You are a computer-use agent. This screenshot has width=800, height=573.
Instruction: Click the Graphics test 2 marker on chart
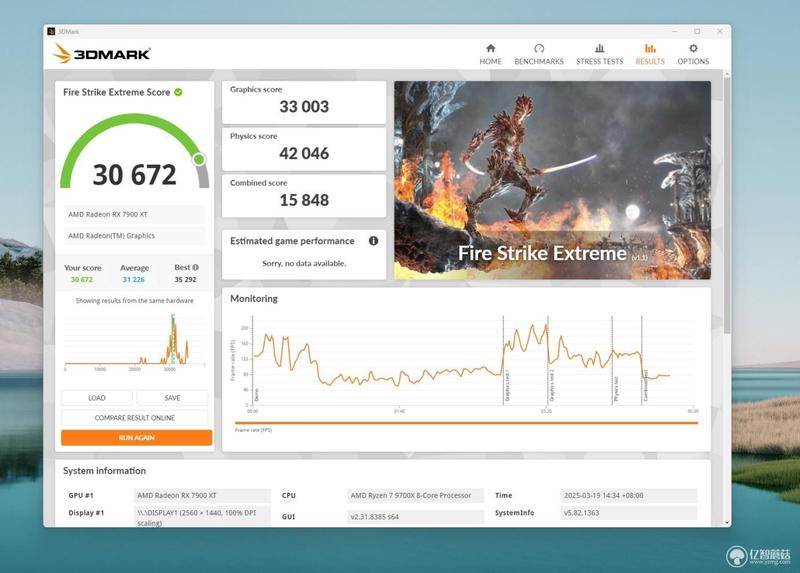pos(548,360)
